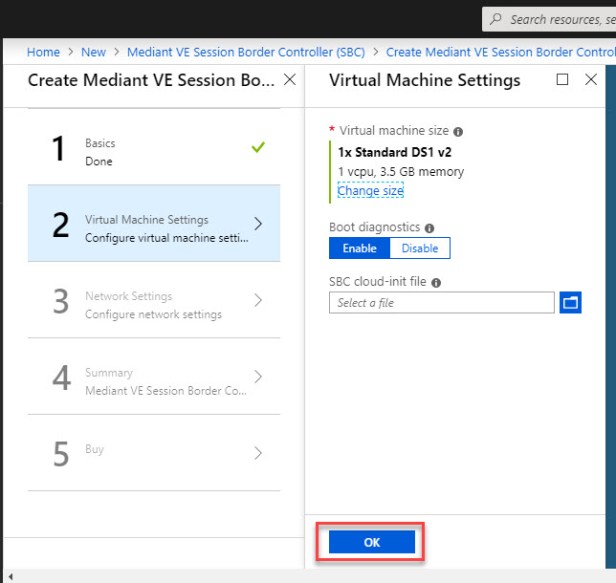Click info icon beside SBC cloud-init file

click(437, 283)
